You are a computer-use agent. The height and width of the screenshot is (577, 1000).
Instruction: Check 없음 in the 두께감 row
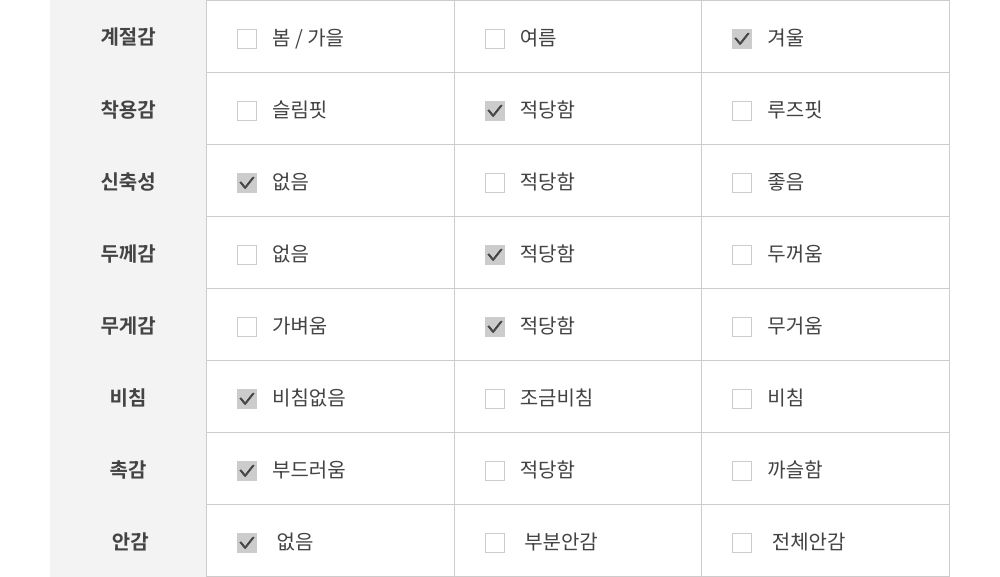[247, 255]
